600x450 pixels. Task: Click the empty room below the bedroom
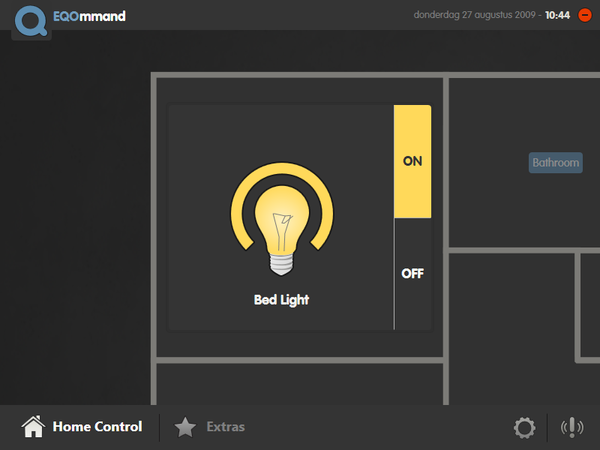(x=300, y=384)
